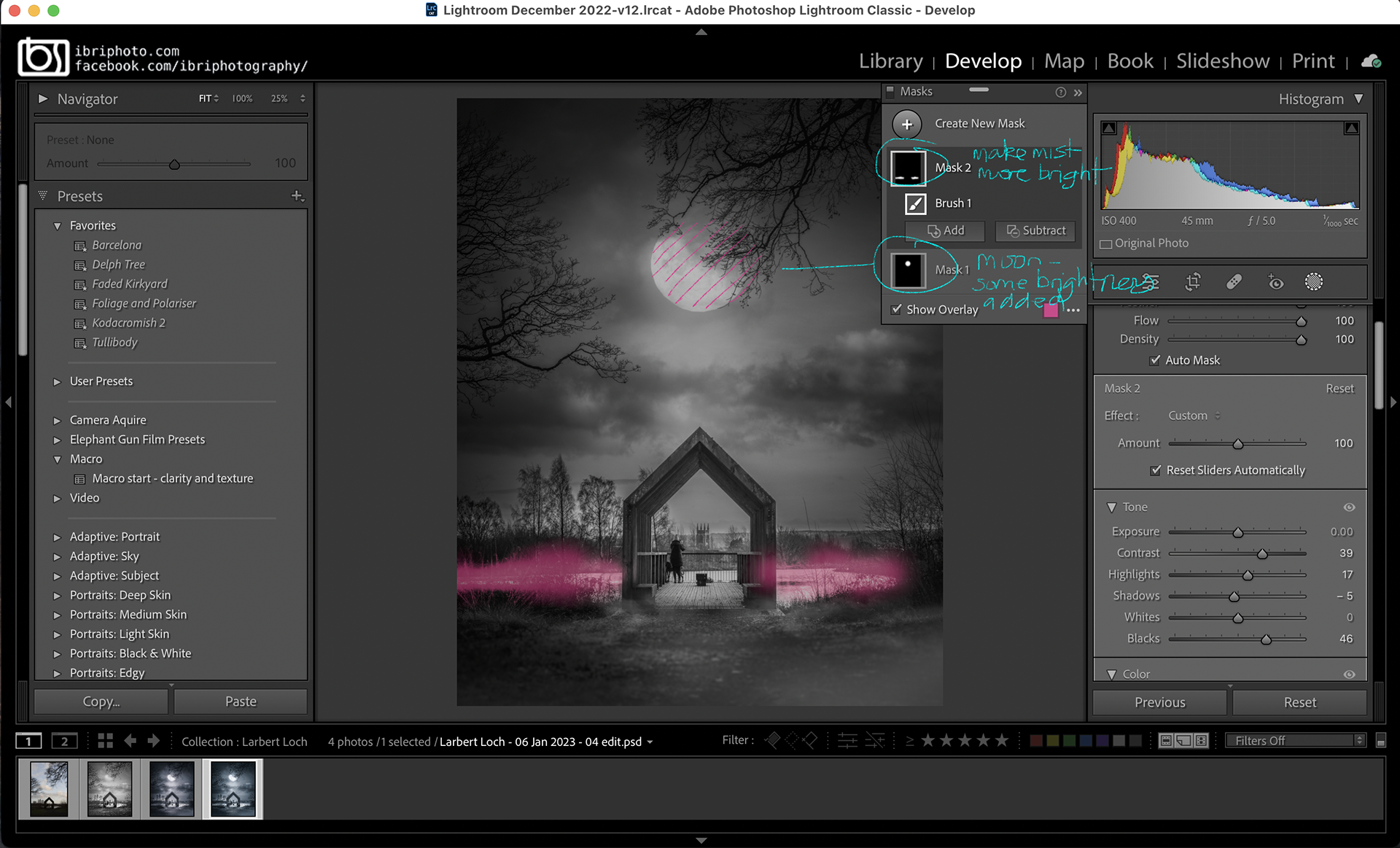Click the Develop module tab
Screen dimensions: 1400x848
click(983, 61)
